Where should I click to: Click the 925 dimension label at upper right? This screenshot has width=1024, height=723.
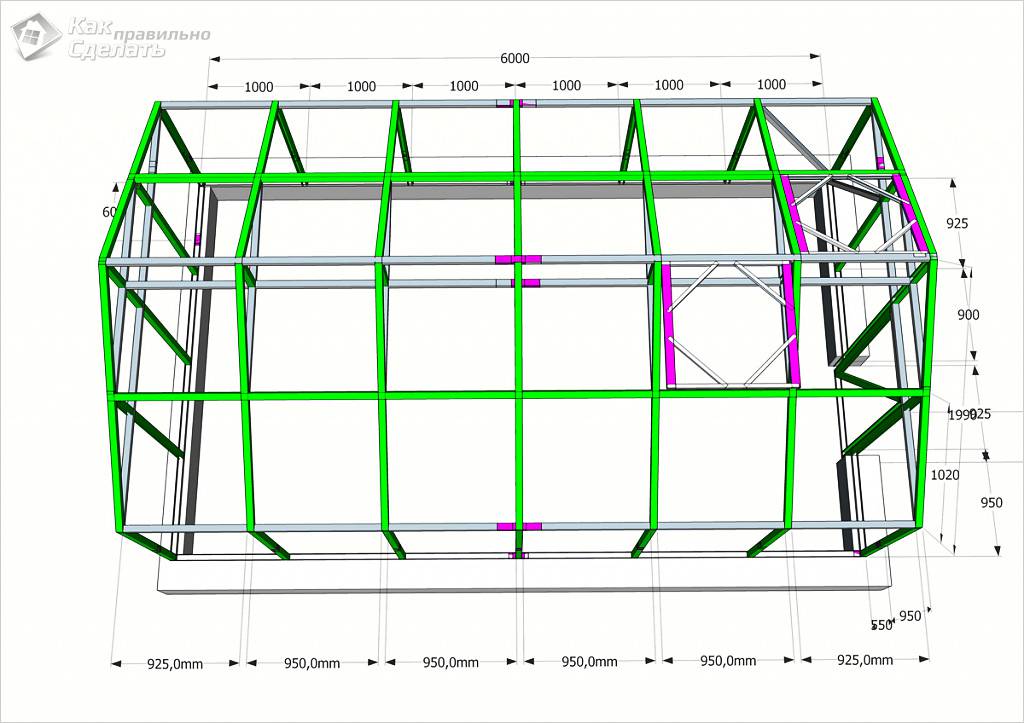click(x=957, y=224)
